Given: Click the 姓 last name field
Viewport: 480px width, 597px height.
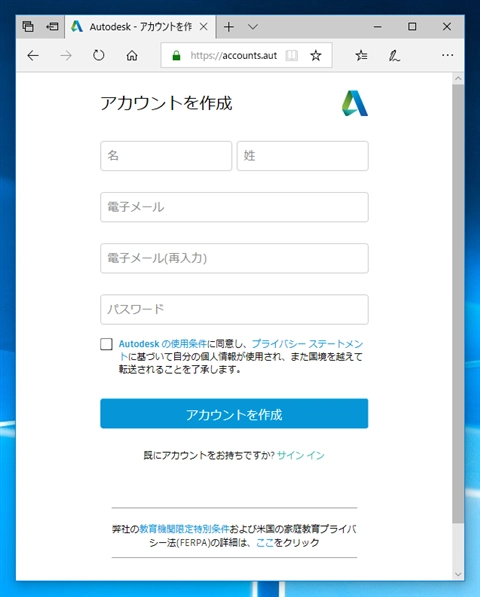Looking at the screenshot, I should coord(303,156).
